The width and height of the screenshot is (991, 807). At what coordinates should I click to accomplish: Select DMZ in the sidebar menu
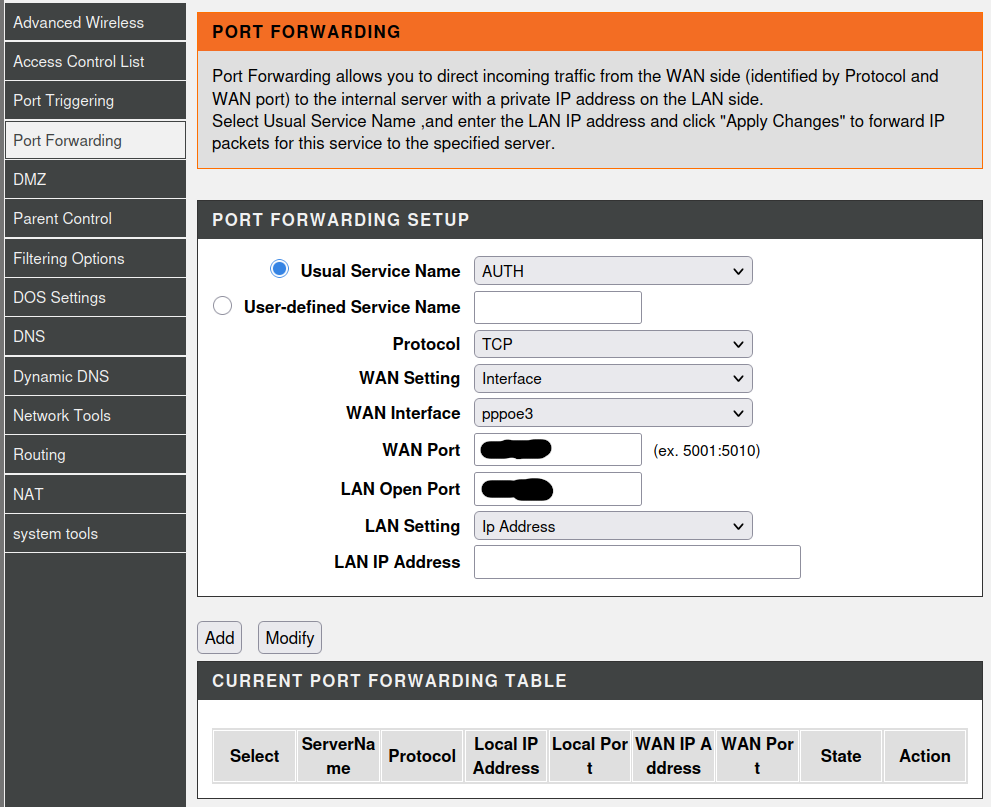(95, 180)
